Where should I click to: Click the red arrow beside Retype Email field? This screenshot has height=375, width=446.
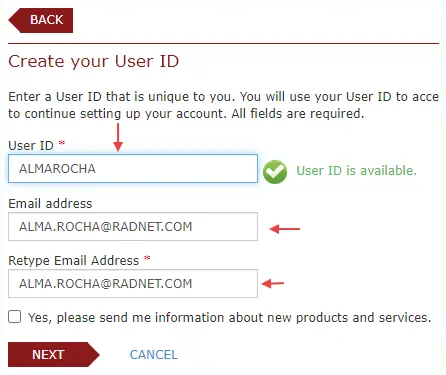(273, 284)
